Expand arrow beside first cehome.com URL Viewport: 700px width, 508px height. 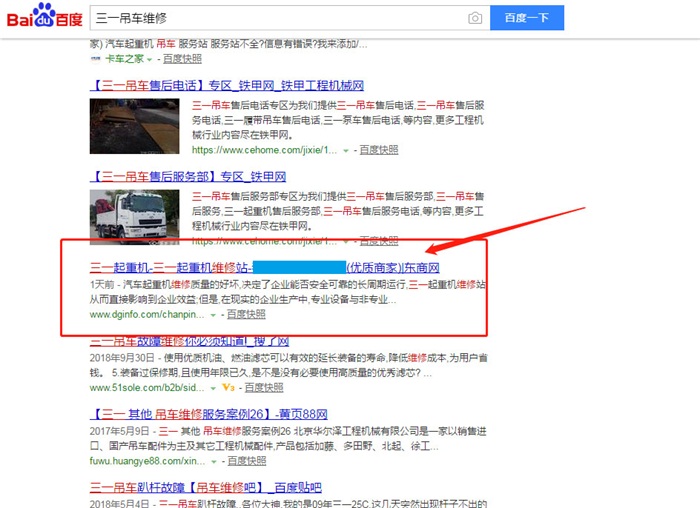coord(346,151)
